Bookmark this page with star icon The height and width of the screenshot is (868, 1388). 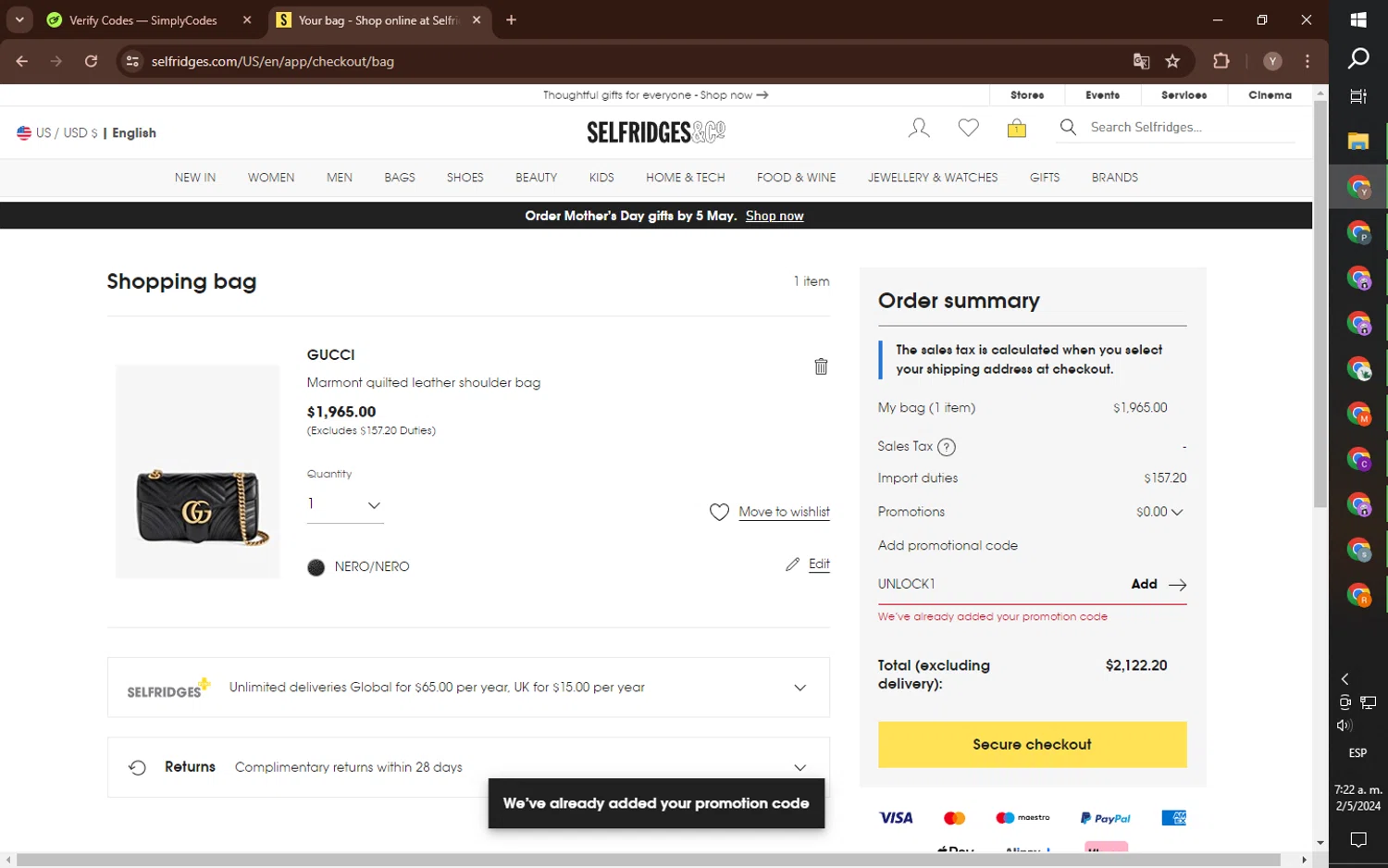1172,61
